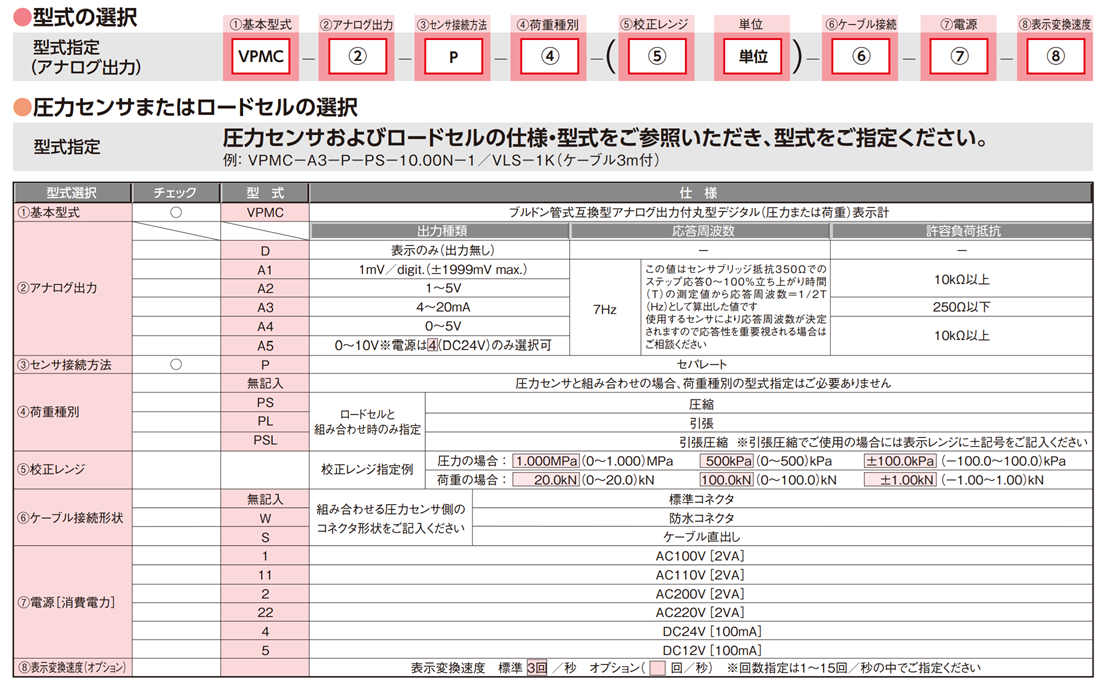Click the boxed 1.000MPa calibration example

(x=546, y=461)
